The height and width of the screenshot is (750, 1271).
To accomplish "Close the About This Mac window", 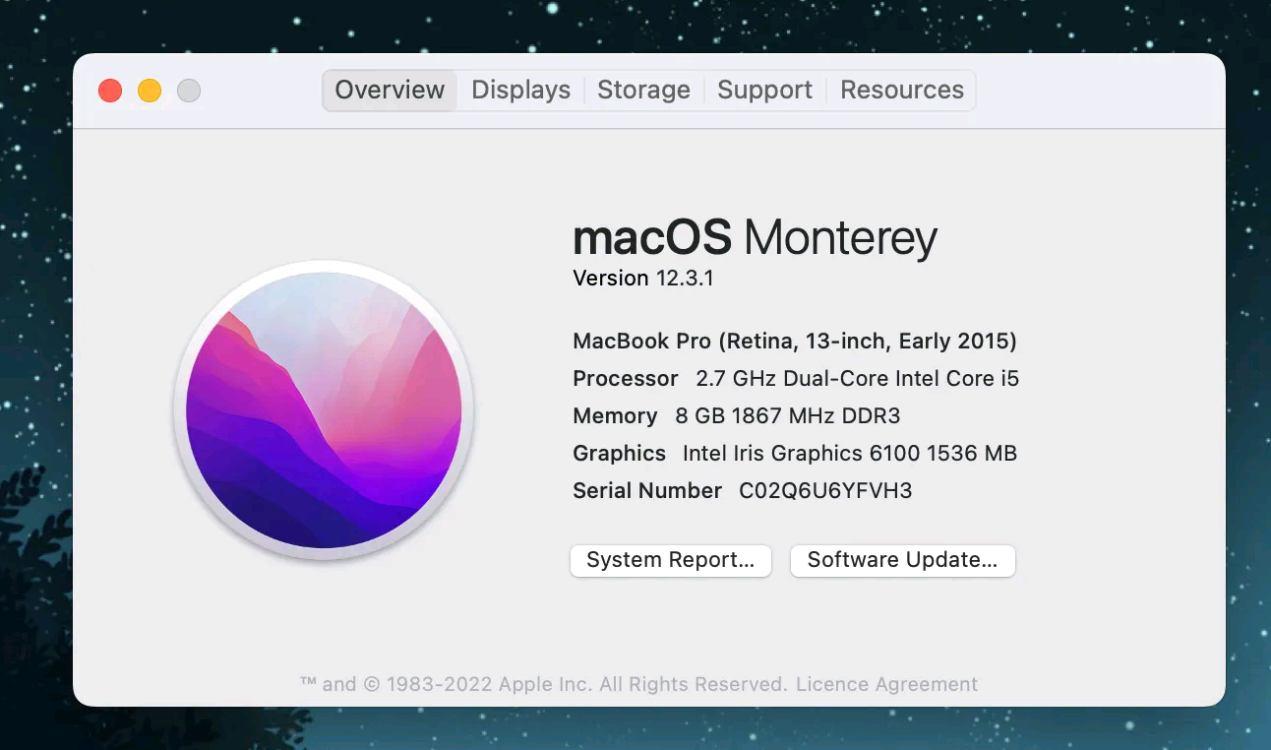I will click(x=110, y=91).
